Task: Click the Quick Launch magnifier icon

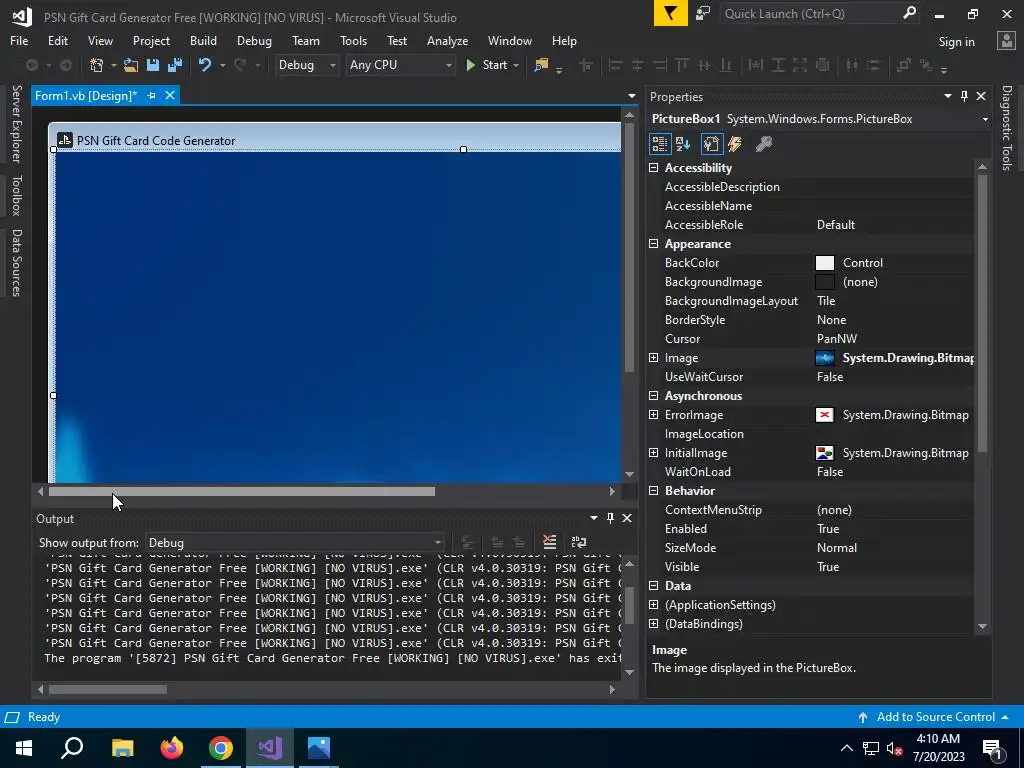Action: coord(909,13)
